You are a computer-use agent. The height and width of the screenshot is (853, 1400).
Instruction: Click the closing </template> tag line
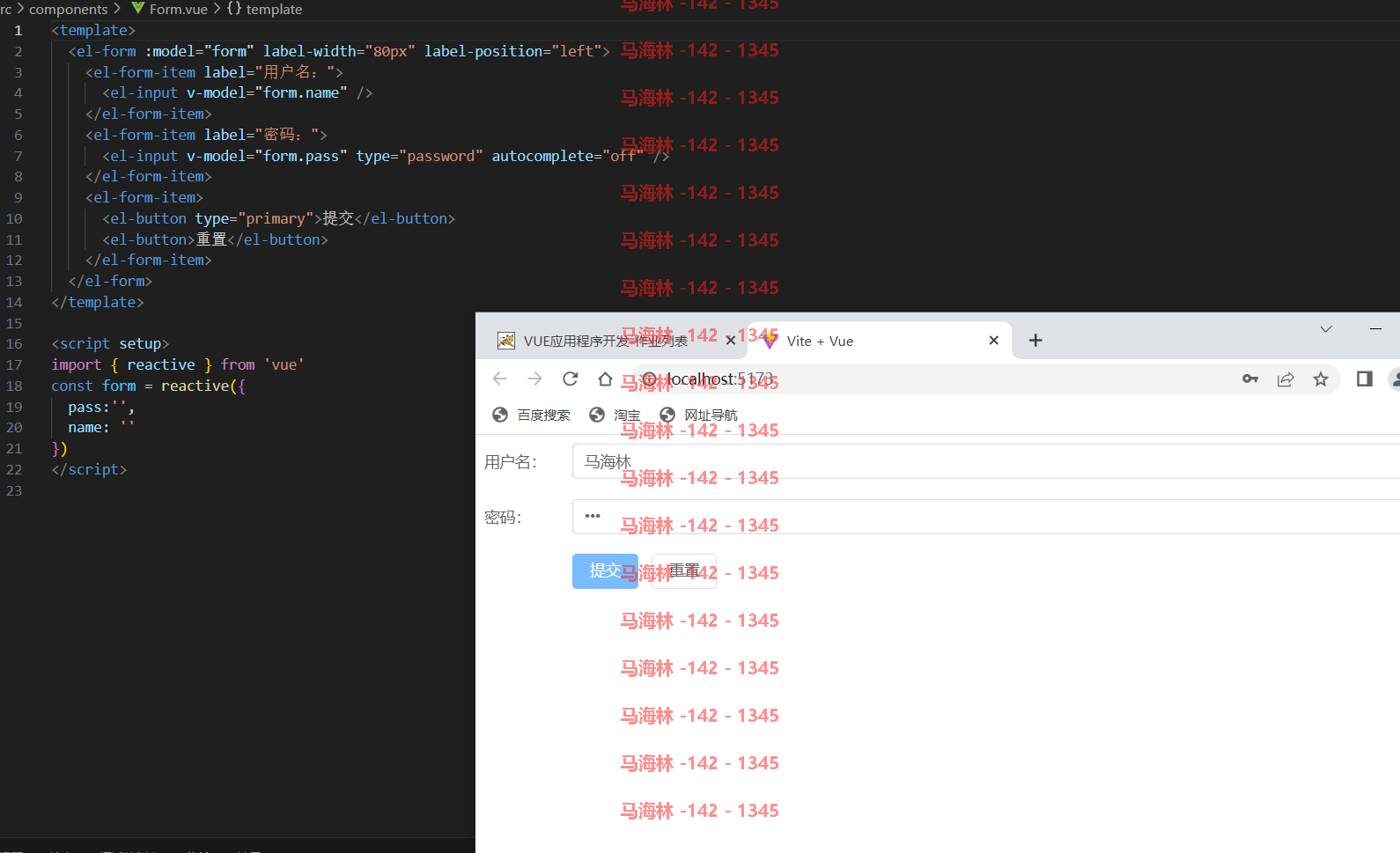pos(98,302)
